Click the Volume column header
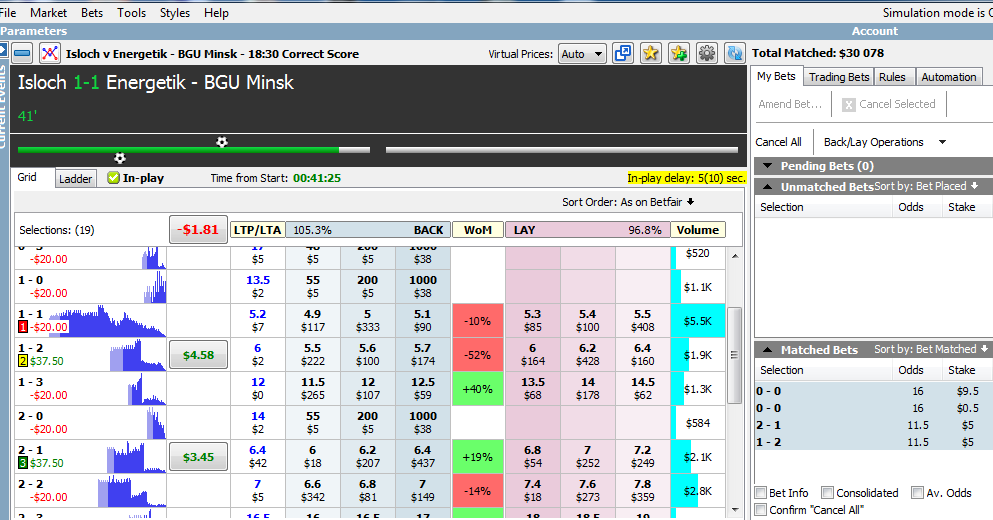This screenshot has width=993, height=520. pos(698,230)
